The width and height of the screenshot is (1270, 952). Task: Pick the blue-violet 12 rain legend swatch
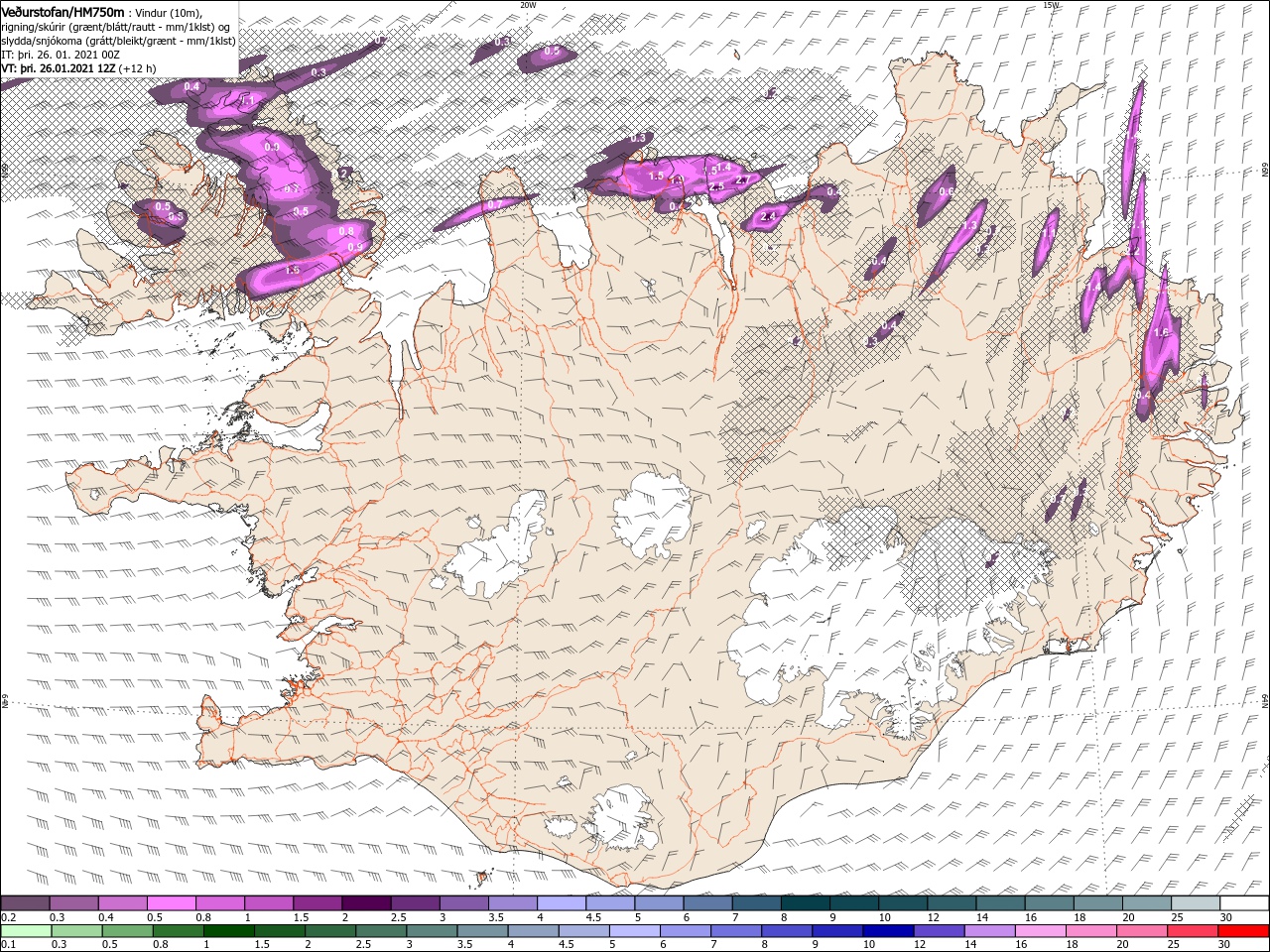coord(940,931)
